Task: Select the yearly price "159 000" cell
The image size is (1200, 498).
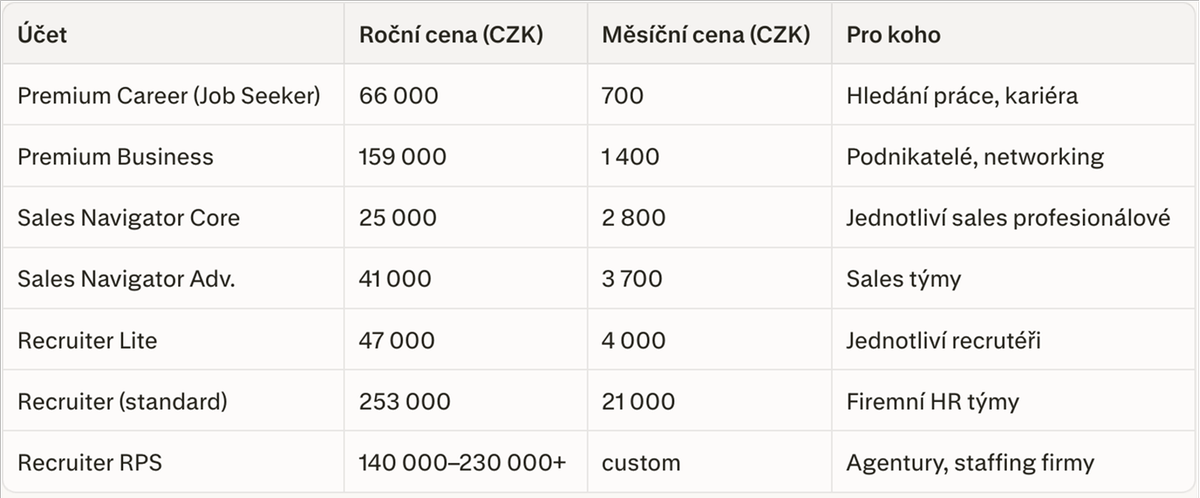Action: click(403, 157)
